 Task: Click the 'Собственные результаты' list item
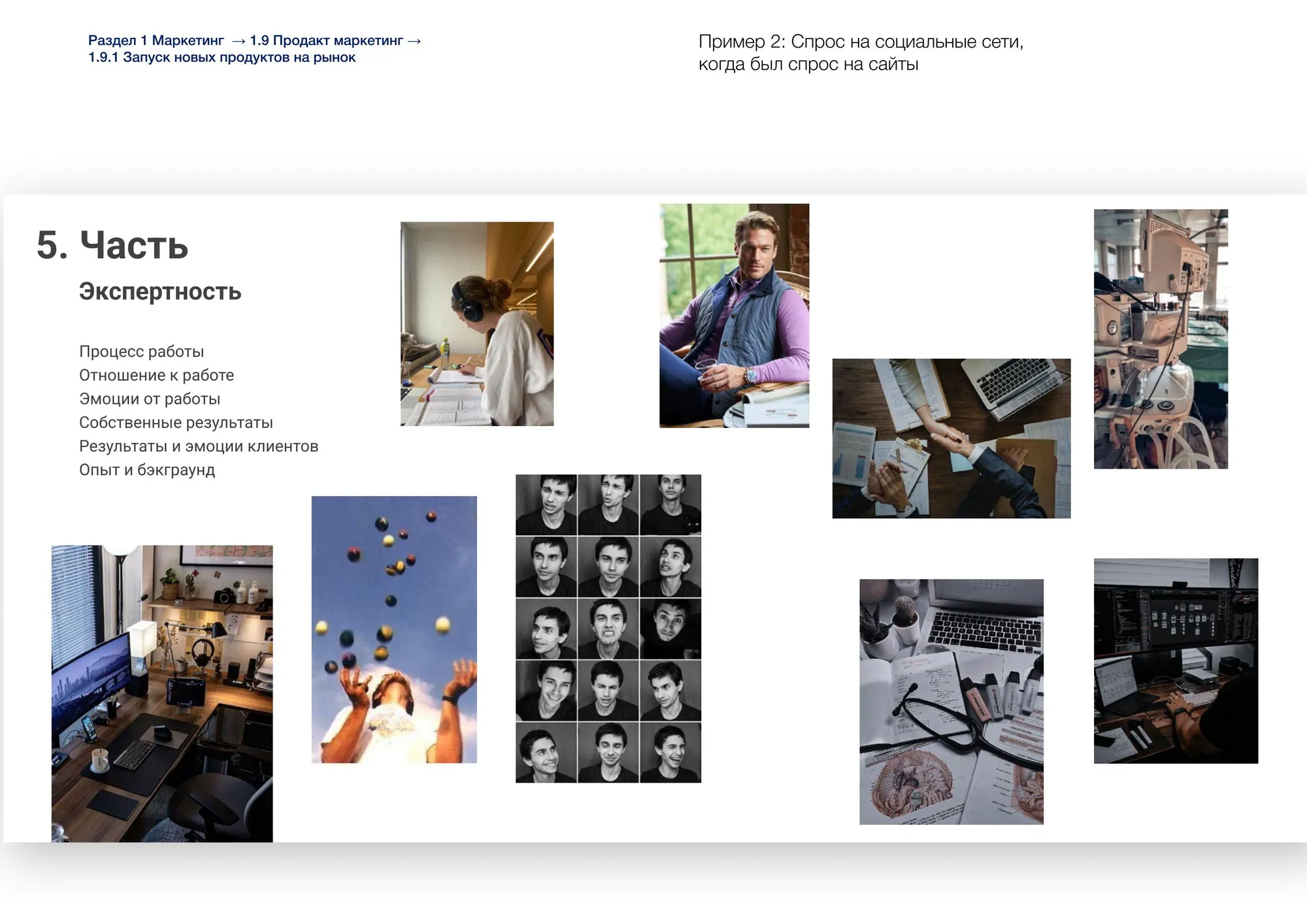(x=176, y=422)
